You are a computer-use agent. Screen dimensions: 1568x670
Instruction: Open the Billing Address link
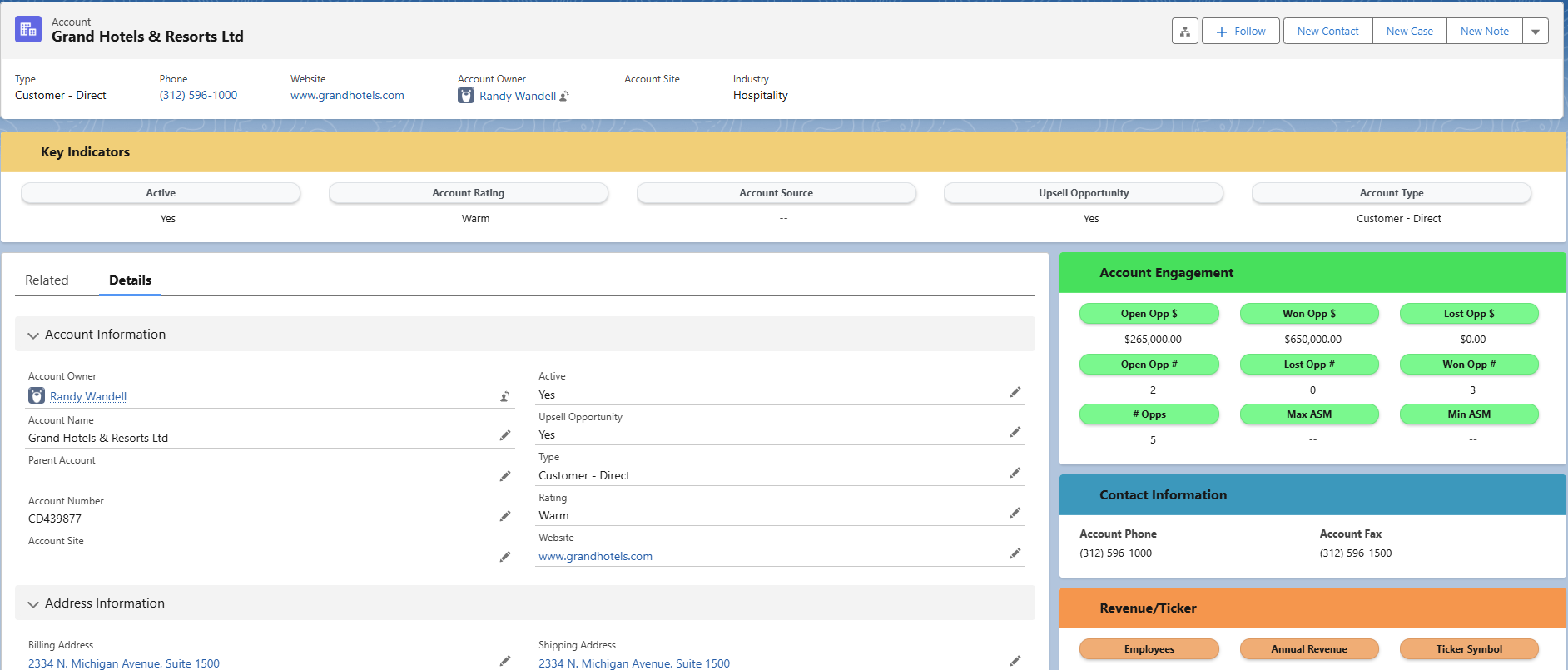click(x=124, y=663)
